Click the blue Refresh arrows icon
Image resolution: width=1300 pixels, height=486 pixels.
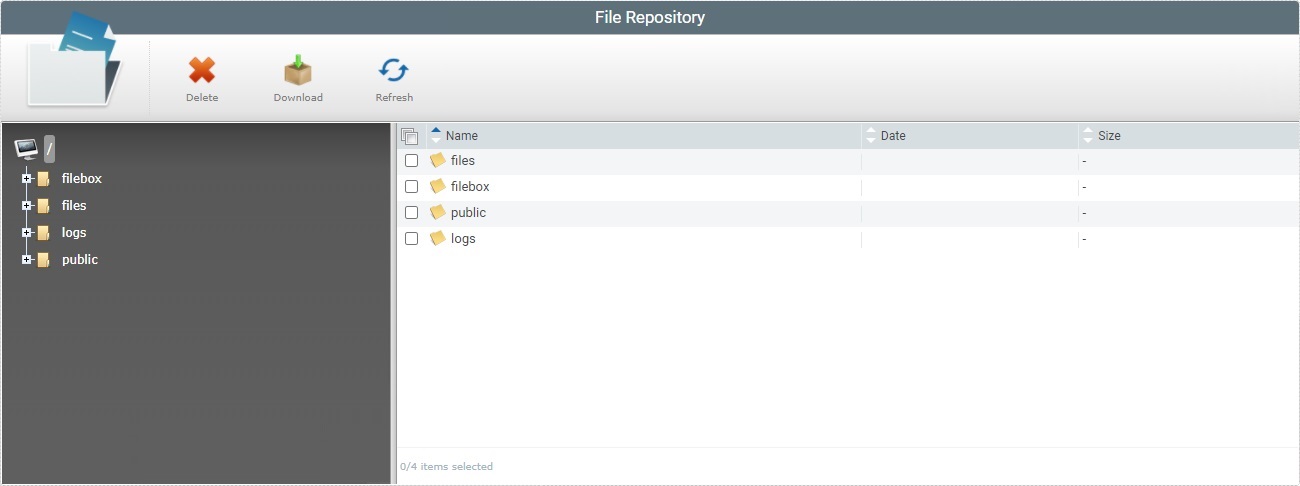click(394, 70)
